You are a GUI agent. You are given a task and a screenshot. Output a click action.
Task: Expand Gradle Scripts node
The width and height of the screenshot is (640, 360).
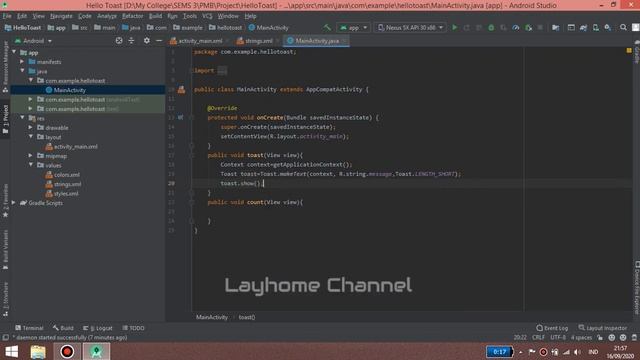click(14, 202)
